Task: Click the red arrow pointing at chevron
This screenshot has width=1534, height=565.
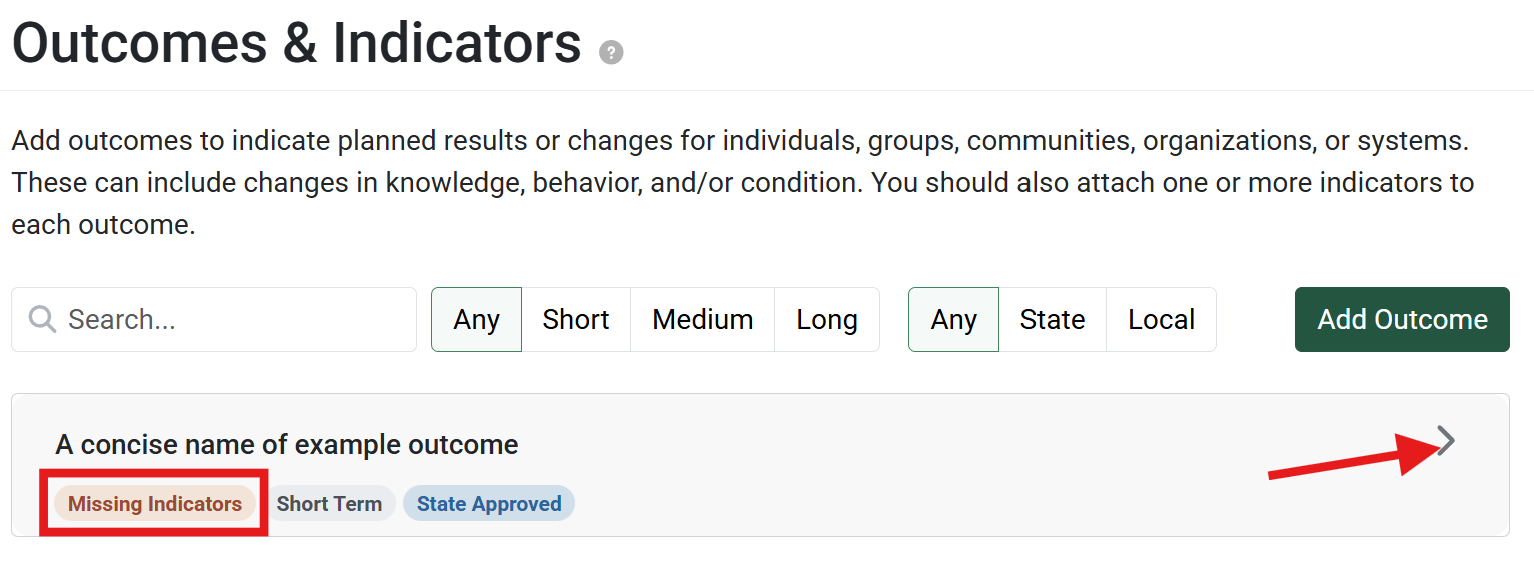Action: 1340,462
